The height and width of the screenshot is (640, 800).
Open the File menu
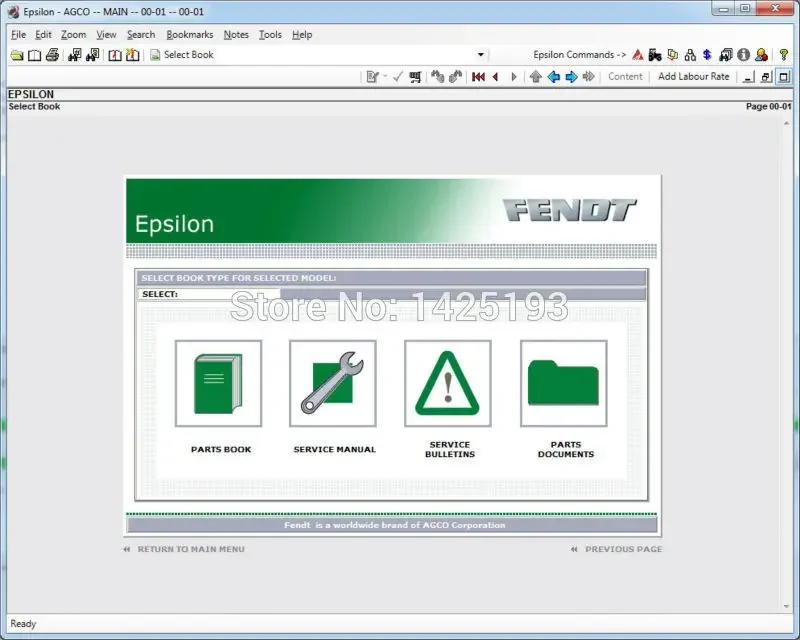coord(18,35)
